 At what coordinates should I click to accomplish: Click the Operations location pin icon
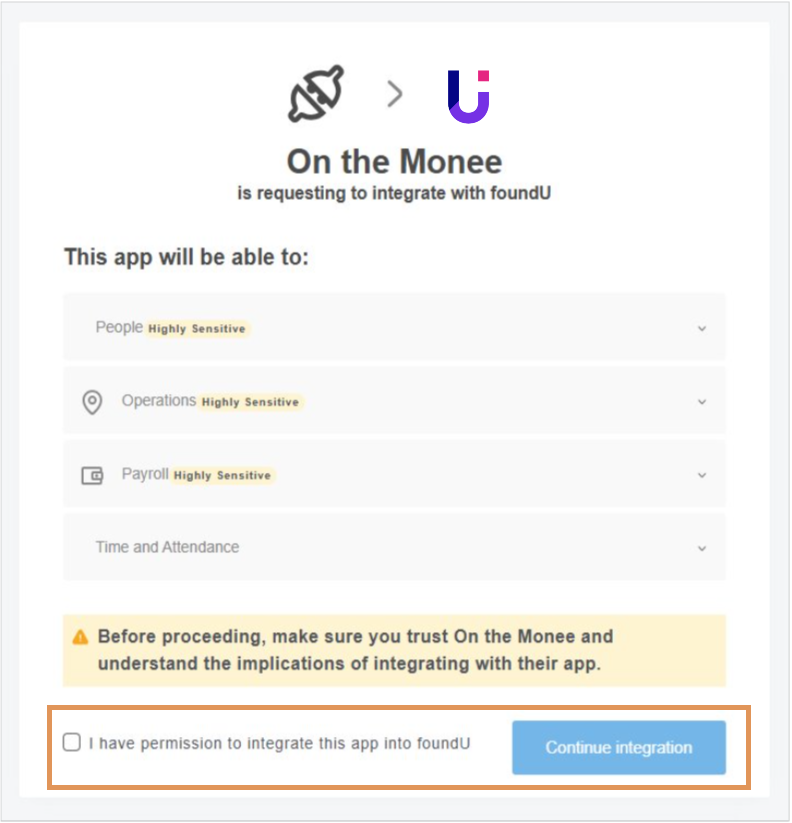click(92, 402)
